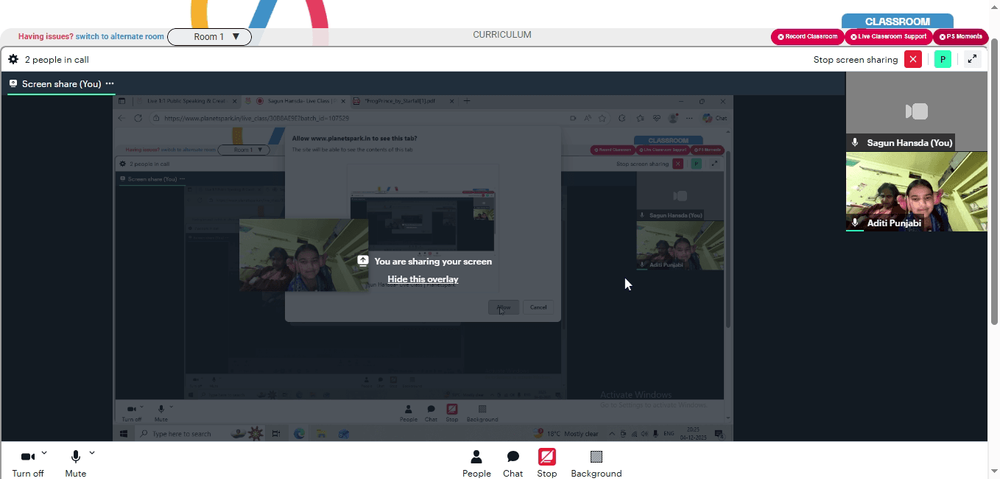The image size is (1000, 479).
Task: Open the Chat panel
Action: 513,463
